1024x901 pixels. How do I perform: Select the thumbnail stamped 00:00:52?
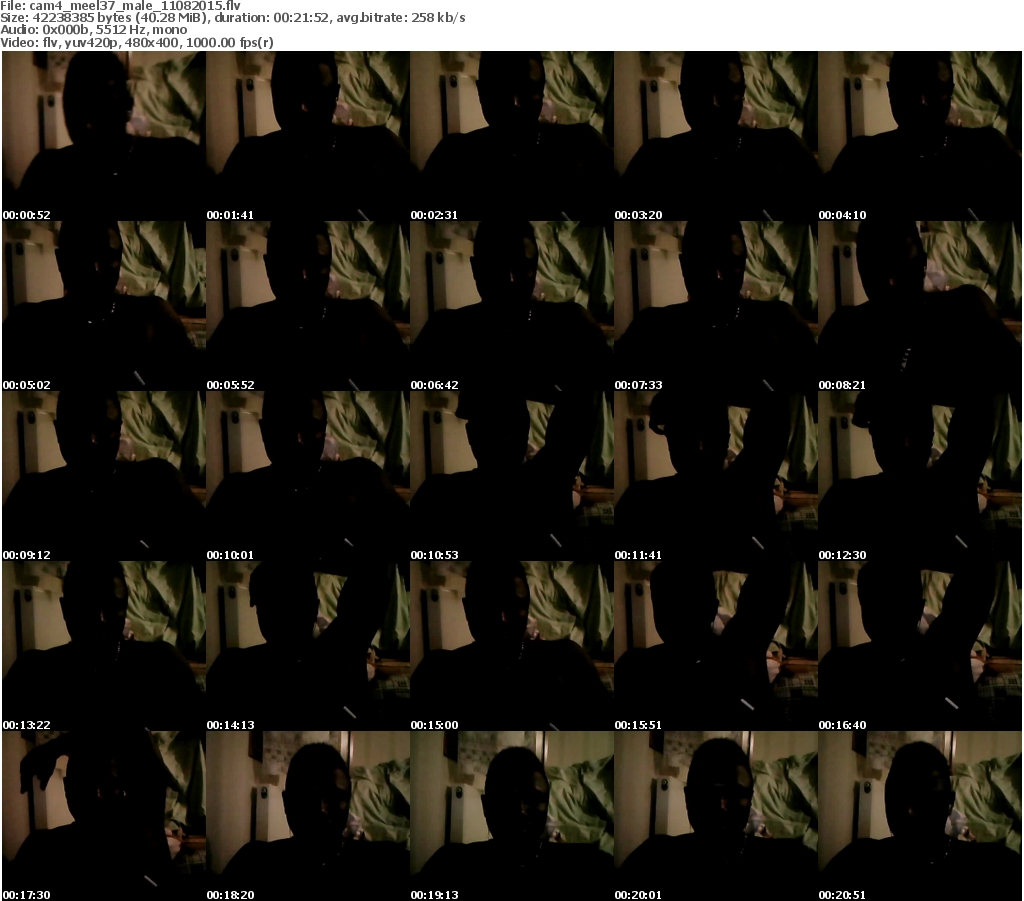click(104, 136)
